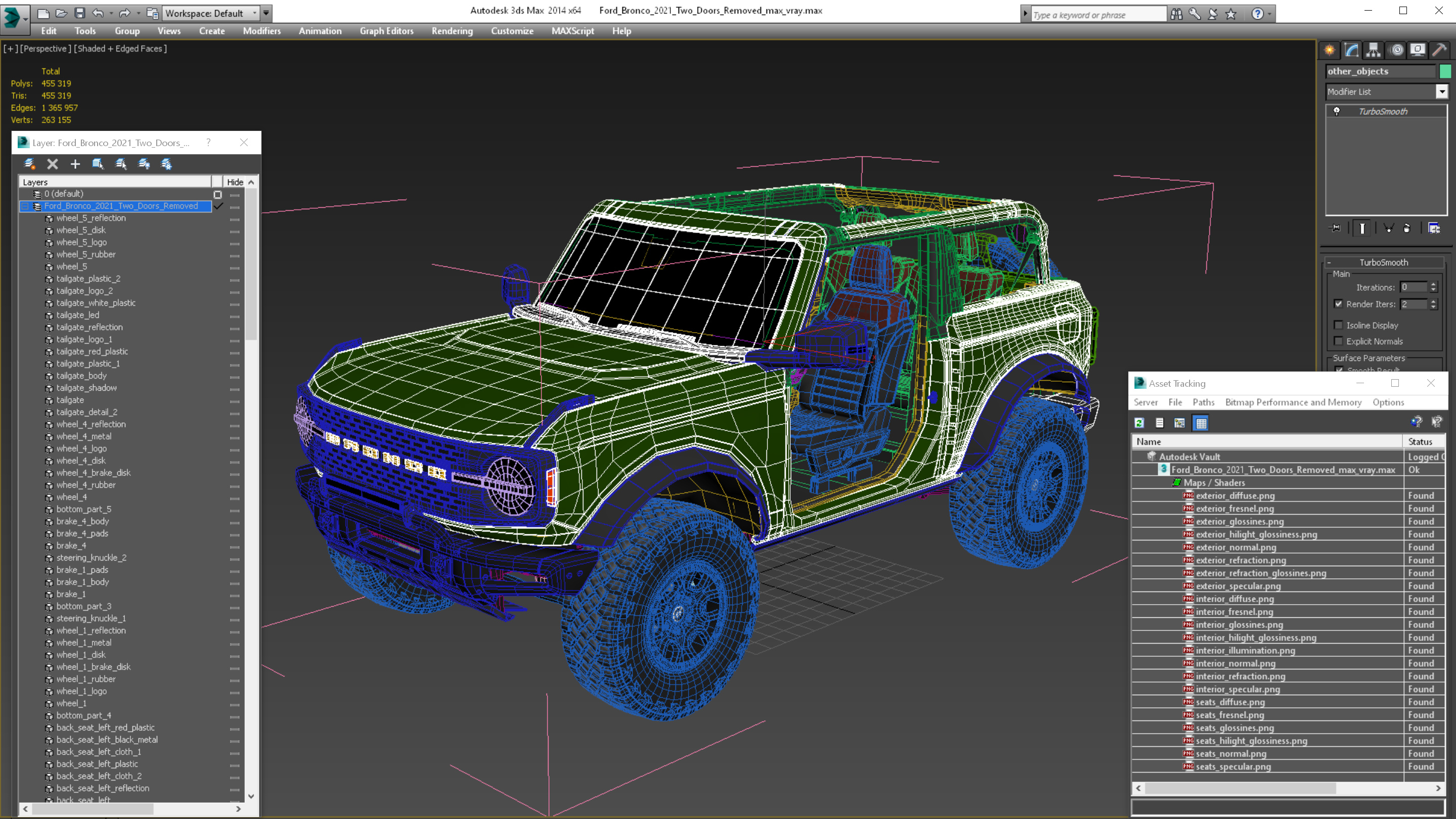Click the Redo arrow icon

(x=124, y=13)
